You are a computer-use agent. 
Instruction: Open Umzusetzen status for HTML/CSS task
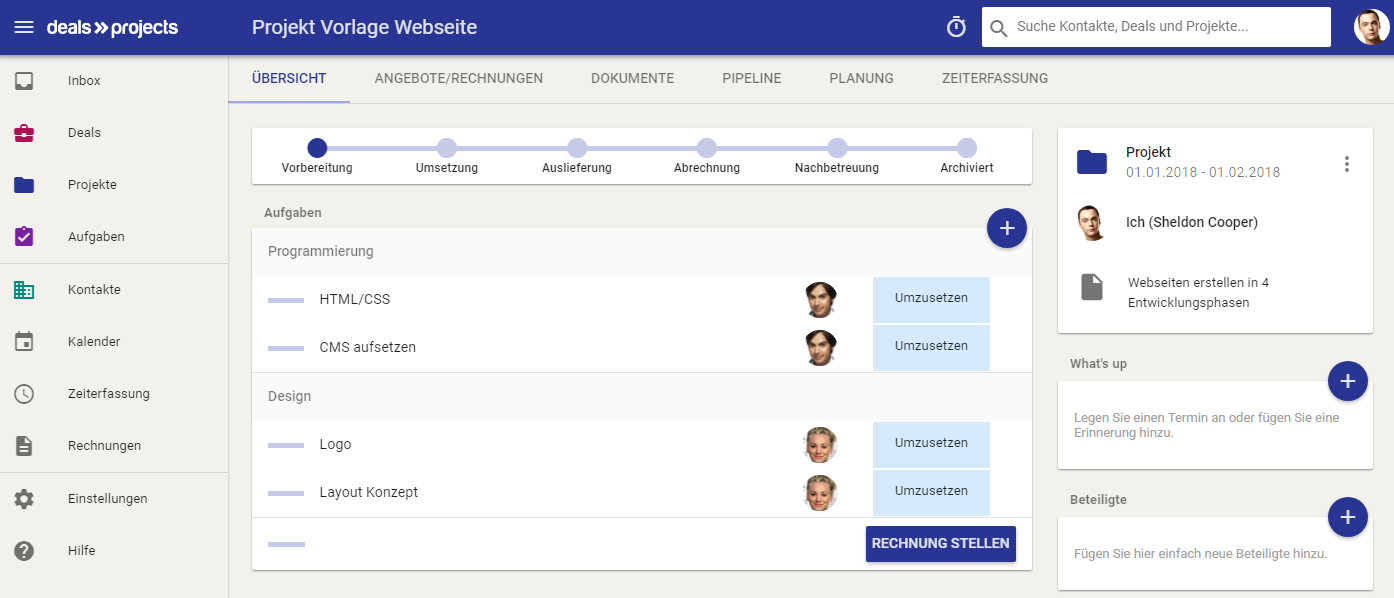[x=931, y=299]
